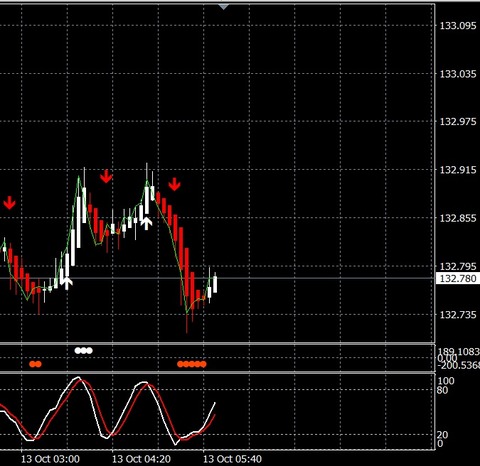Click the 189.1083 indicator scale value

pyautogui.click(x=459, y=352)
